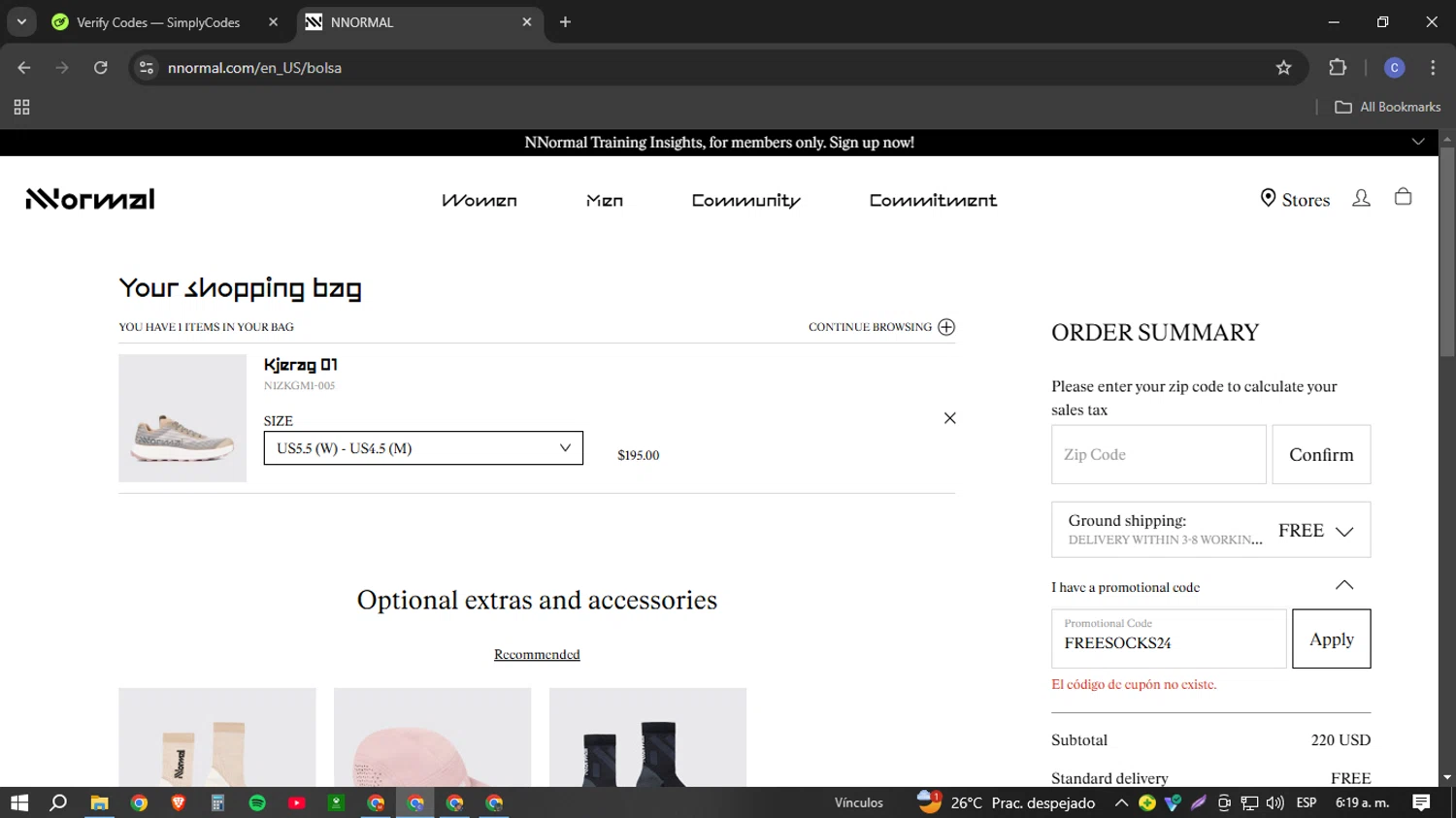Screen dimensions: 1456x818
Task: Open the browser Extensions puzzle icon
Action: (x=1338, y=68)
